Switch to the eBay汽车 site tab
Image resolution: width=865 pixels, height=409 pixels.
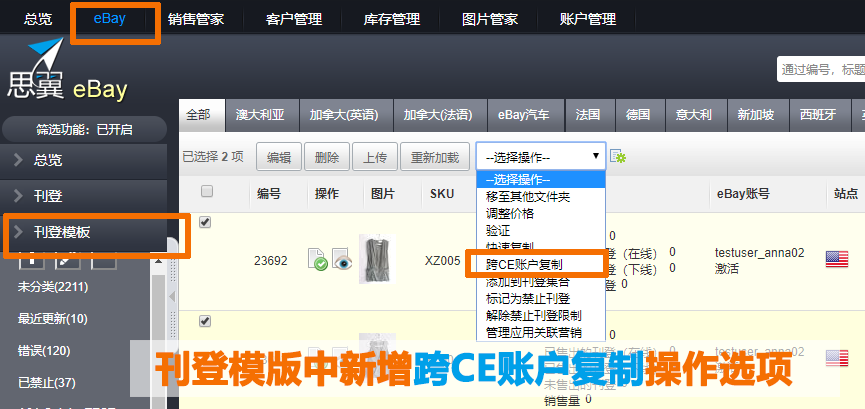click(x=527, y=115)
